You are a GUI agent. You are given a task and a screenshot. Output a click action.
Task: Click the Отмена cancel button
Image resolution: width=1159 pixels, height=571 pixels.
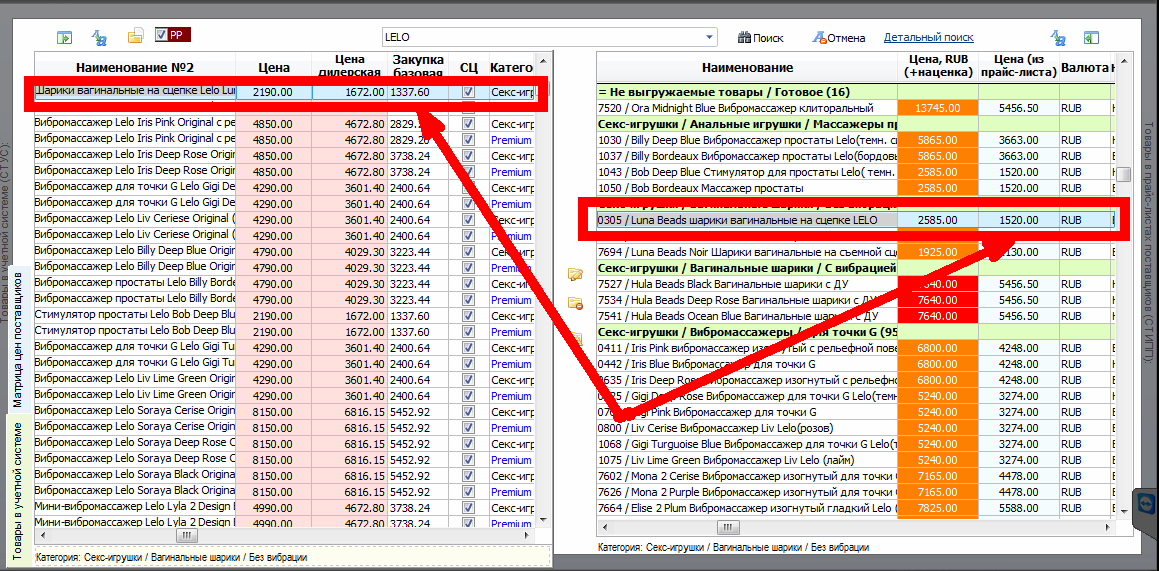[x=838, y=38]
